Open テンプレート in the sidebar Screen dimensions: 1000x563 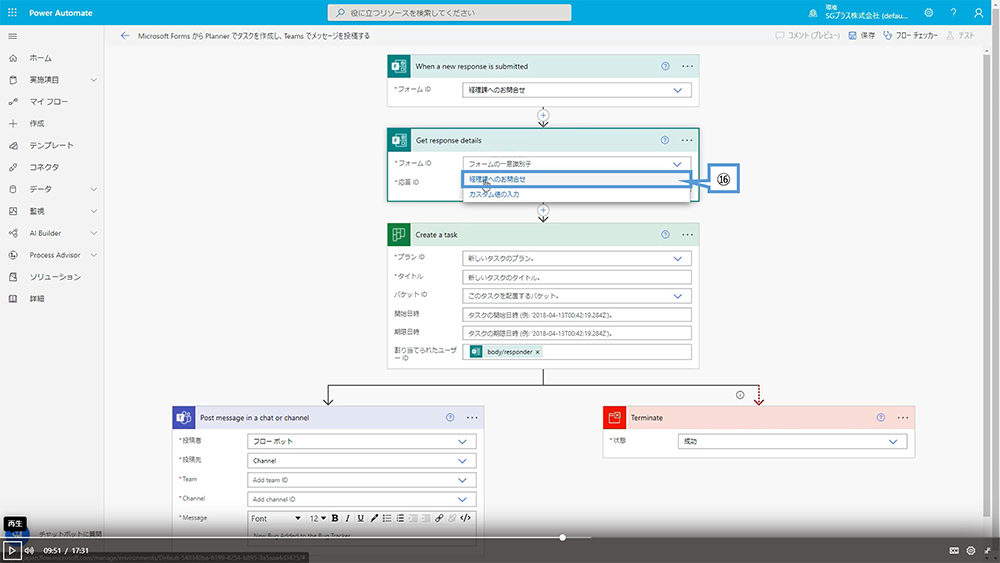tap(51, 145)
